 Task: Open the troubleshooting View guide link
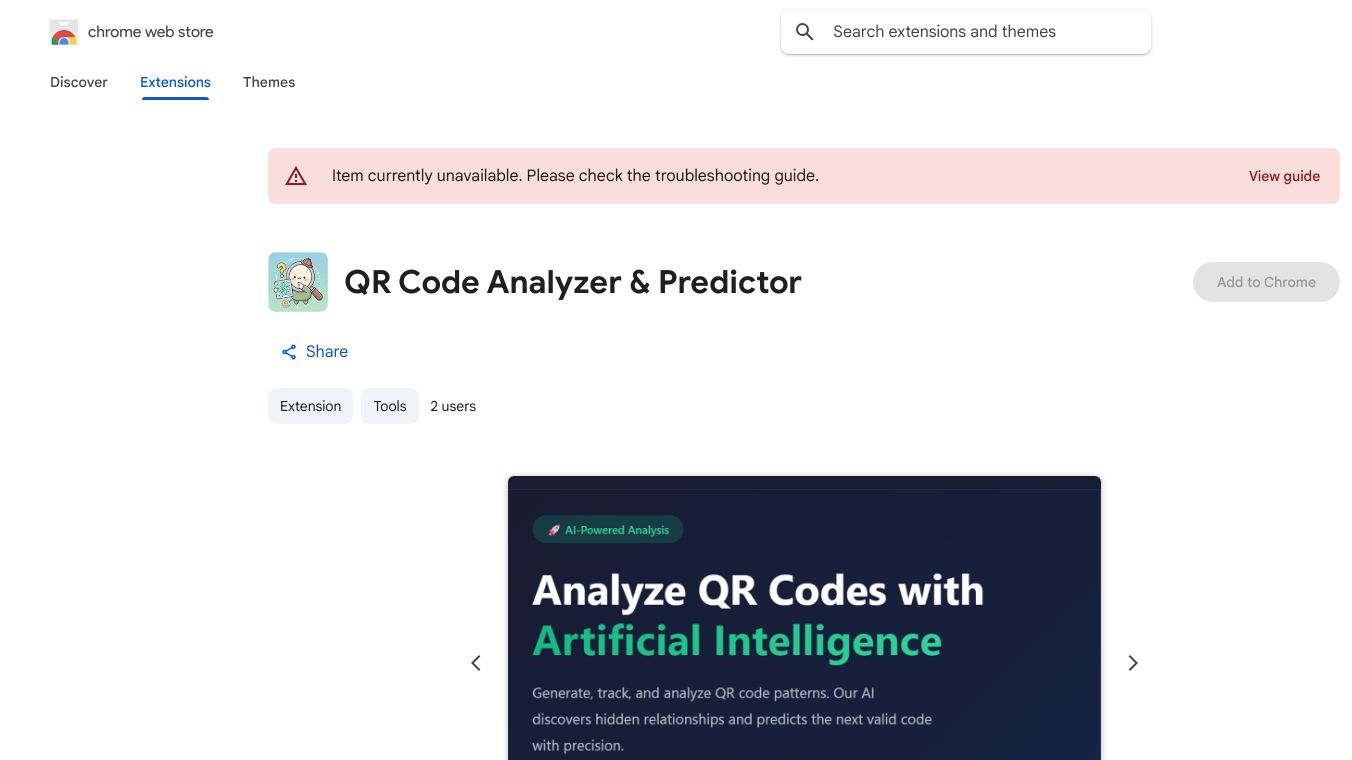[1284, 176]
